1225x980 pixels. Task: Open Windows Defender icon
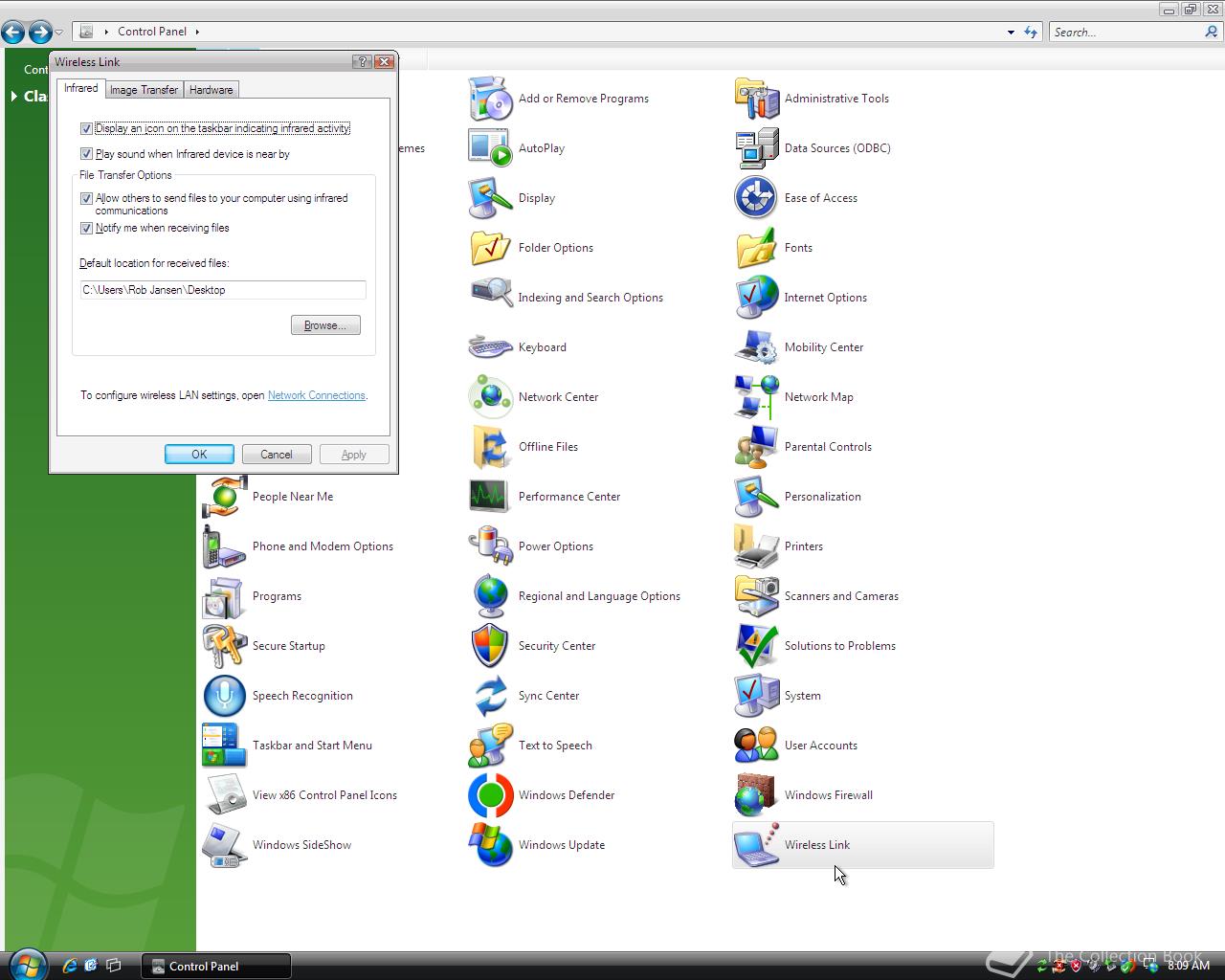tap(491, 795)
